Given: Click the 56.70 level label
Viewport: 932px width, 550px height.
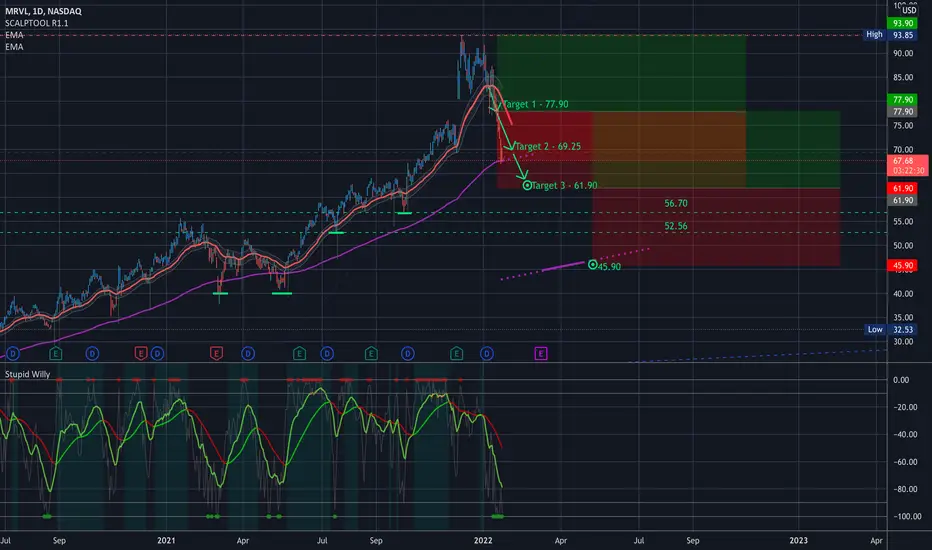Looking at the screenshot, I should (676, 203).
